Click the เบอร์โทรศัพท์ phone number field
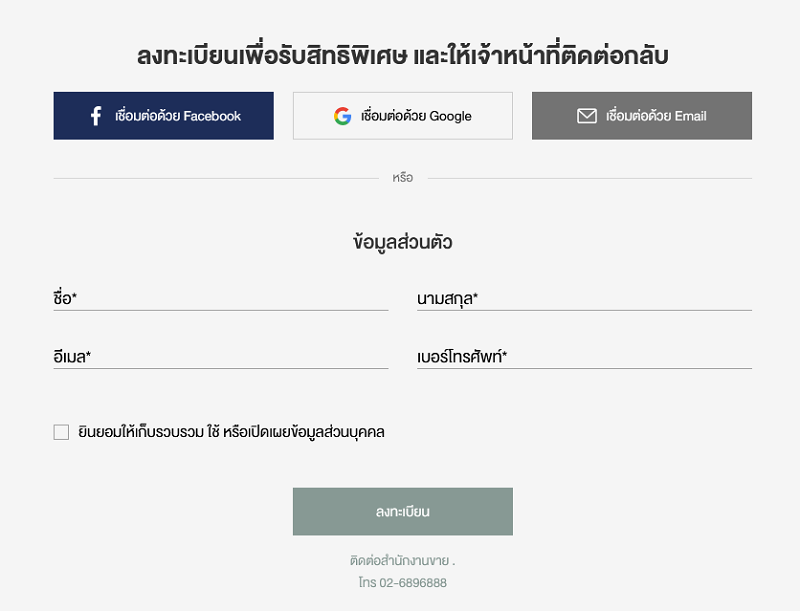The height and width of the screenshot is (611, 800). coord(584,356)
